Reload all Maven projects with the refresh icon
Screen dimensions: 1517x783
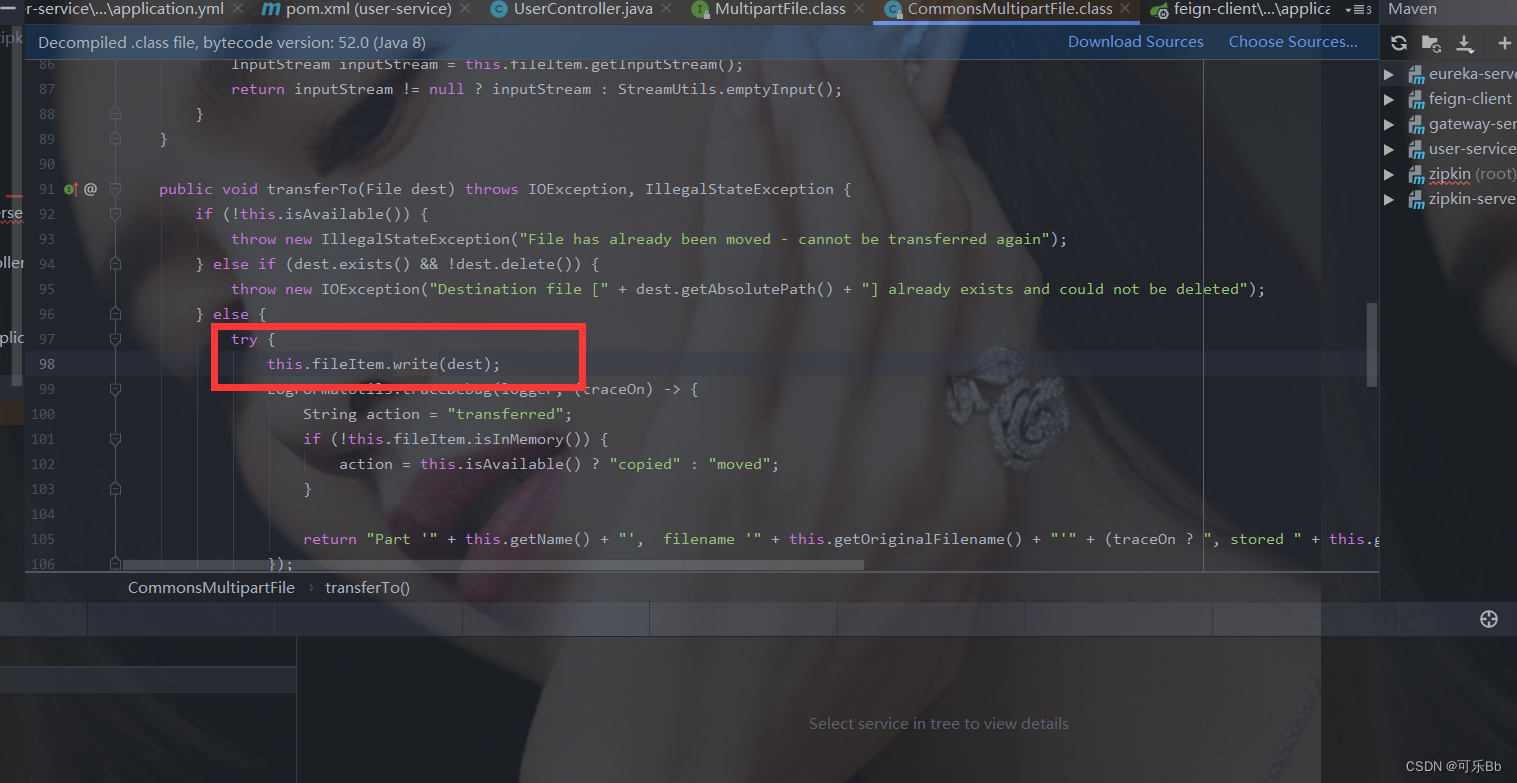[x=1398, y=43]
